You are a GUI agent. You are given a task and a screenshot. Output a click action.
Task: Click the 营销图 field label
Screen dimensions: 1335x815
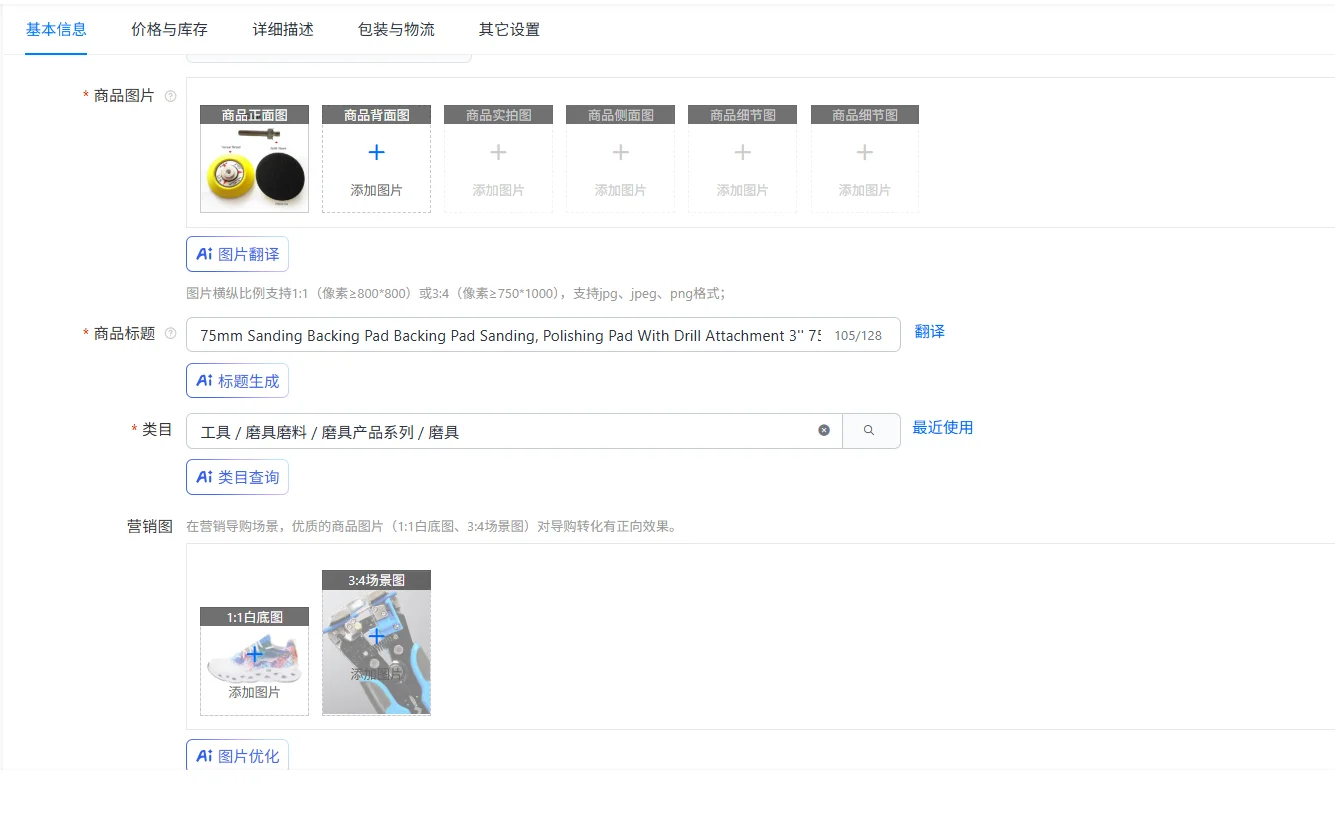click(x=150, y=527)
